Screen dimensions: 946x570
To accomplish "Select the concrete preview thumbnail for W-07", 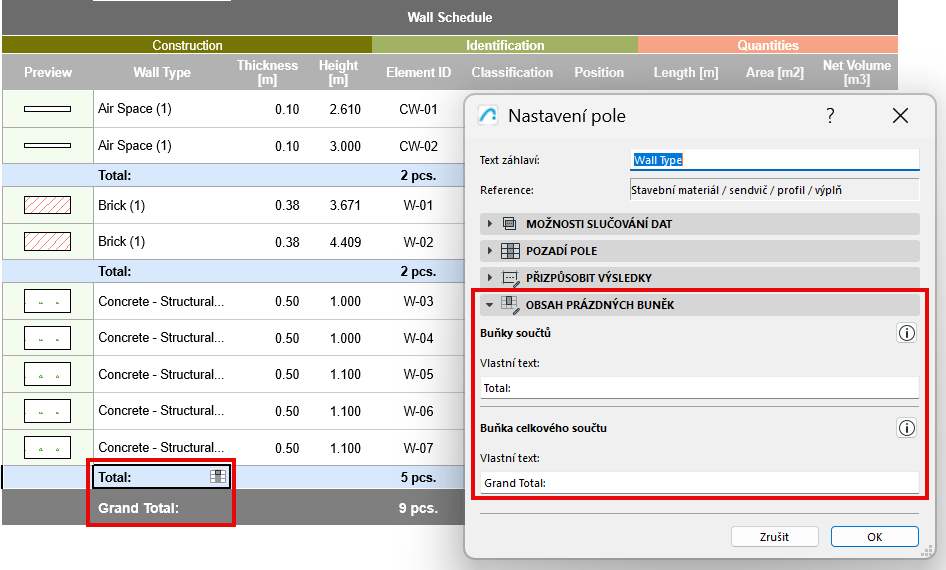I will pyautogui.click(x=47, y=448).
